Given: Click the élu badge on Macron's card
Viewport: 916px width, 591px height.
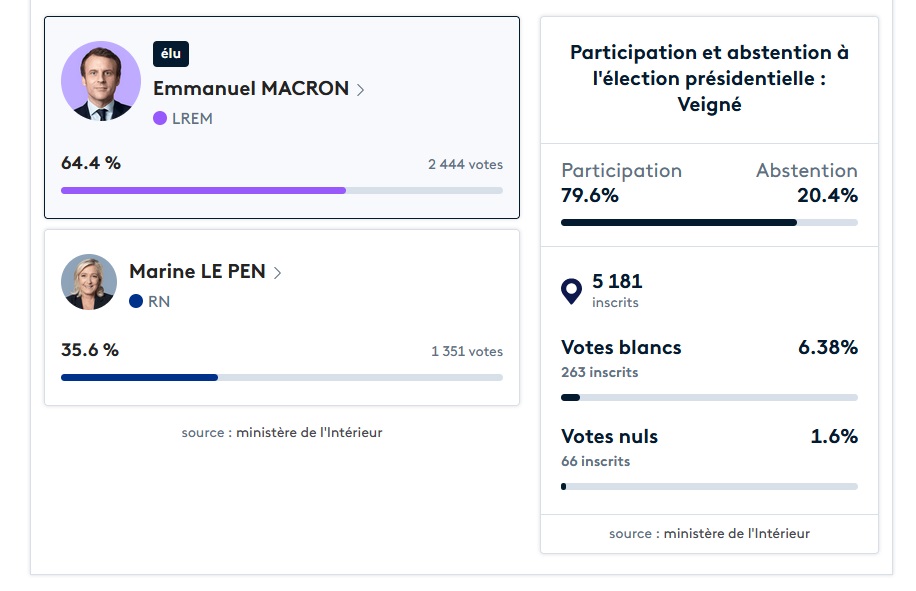Looking at the screenshot, I should [171, 54].
